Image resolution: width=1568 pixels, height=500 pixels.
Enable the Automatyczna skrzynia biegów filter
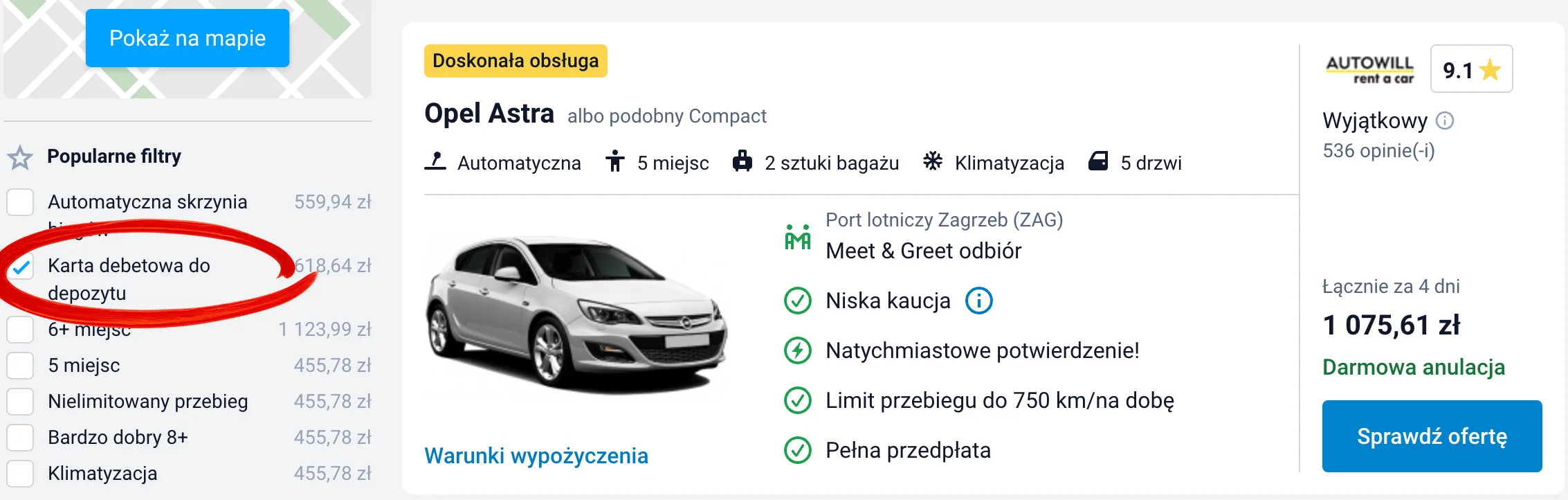click(x=20, y=202)
